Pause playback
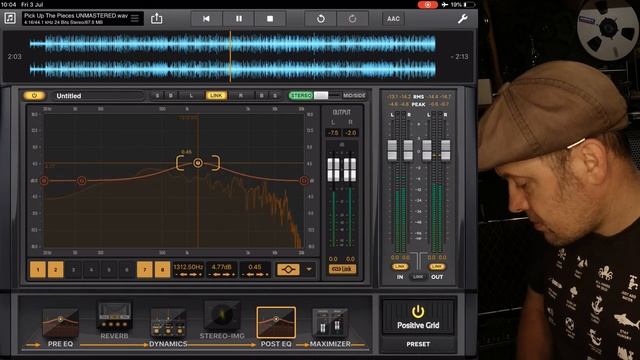This screenshot has width=640, height=360. 239,19
